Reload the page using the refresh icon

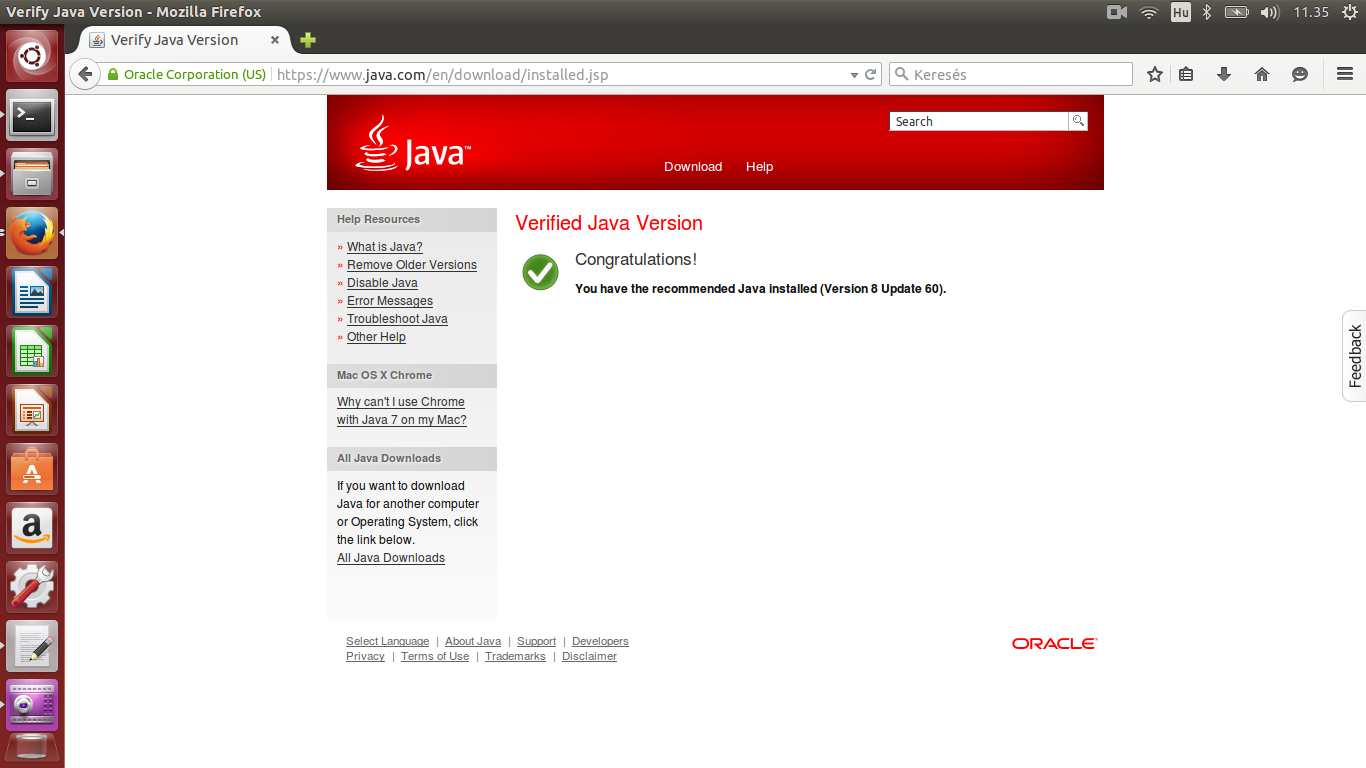[x=871, y=74]
